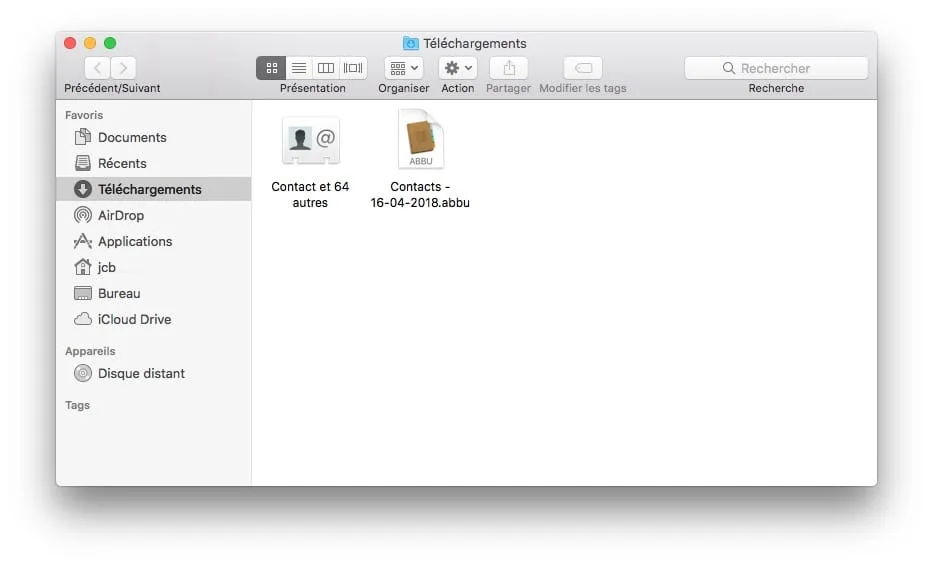Image resolution: width=933 pixels, height=566 pixels.
Task: Click the Documents sidebar icon
Action: (x=83, y=137)
